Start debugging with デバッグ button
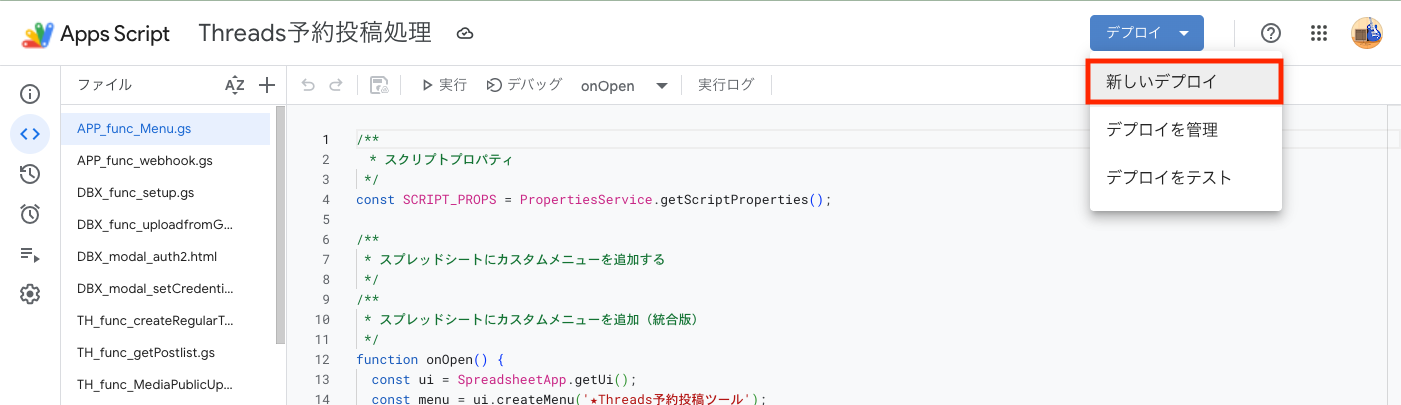Image resolution: width=1401 pixels, height=405 pixels. [x=525, y=86]
